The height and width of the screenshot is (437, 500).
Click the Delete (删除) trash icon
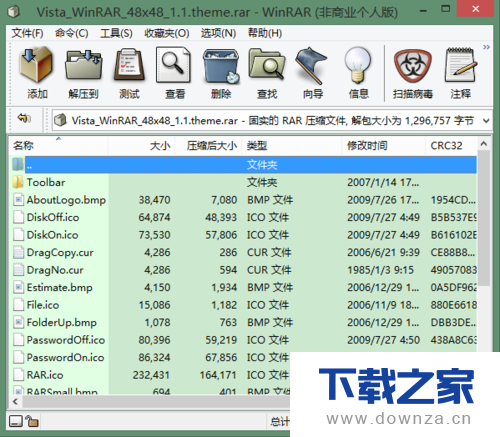click(221, 66)
